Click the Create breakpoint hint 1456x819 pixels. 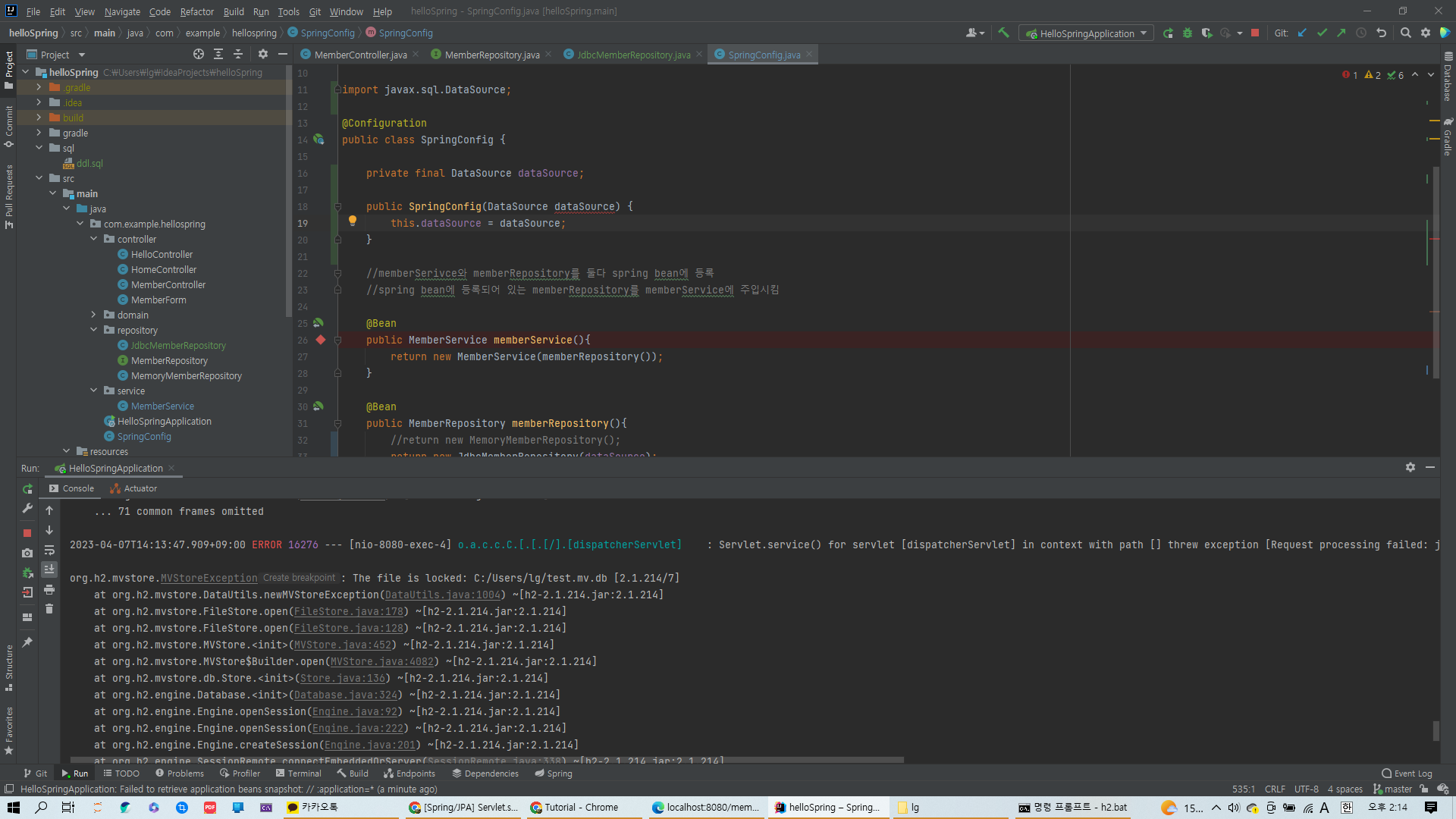[x=299, y=578]
